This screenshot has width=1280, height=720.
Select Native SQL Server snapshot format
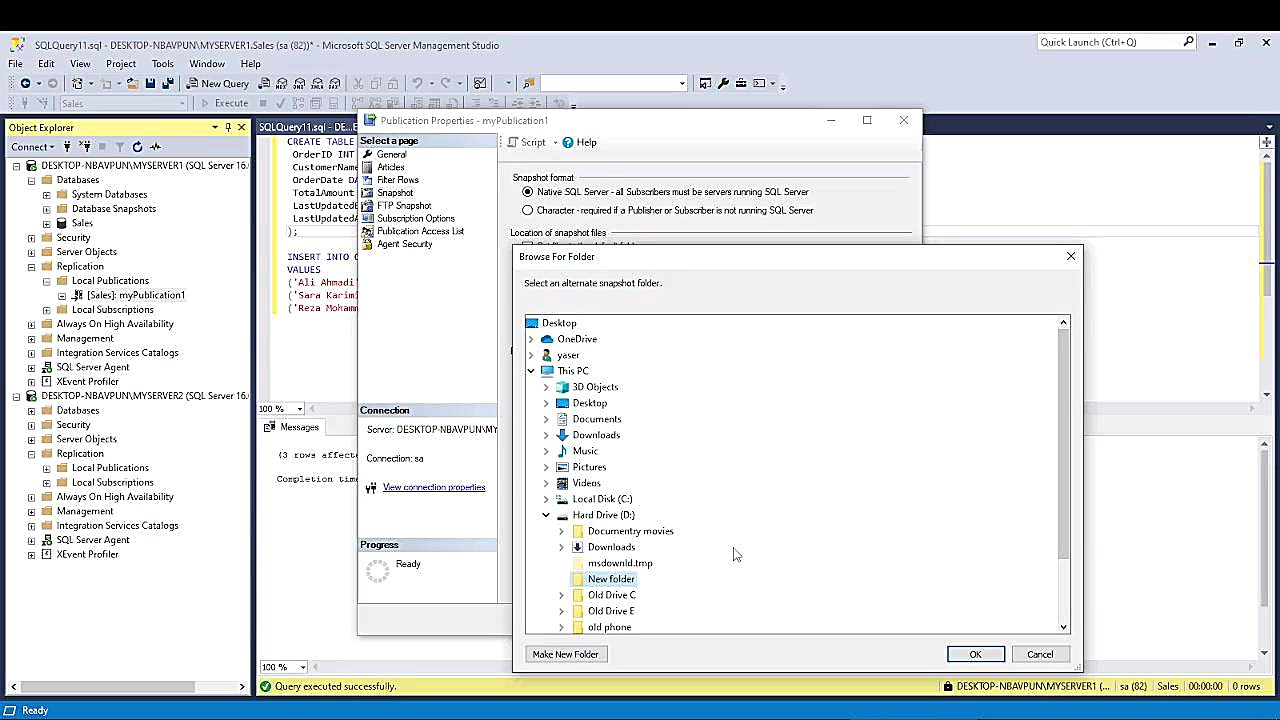coord(528,192)
